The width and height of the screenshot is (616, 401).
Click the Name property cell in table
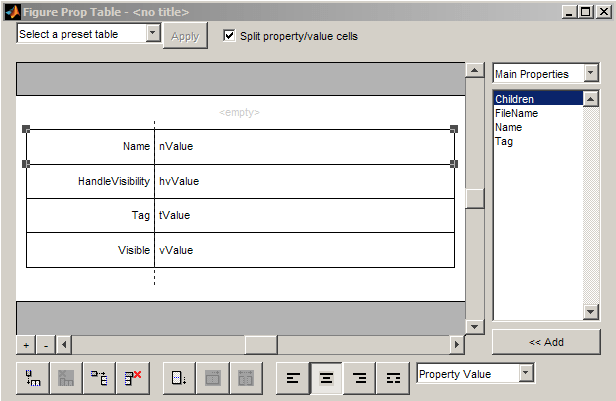click(90, 146)
